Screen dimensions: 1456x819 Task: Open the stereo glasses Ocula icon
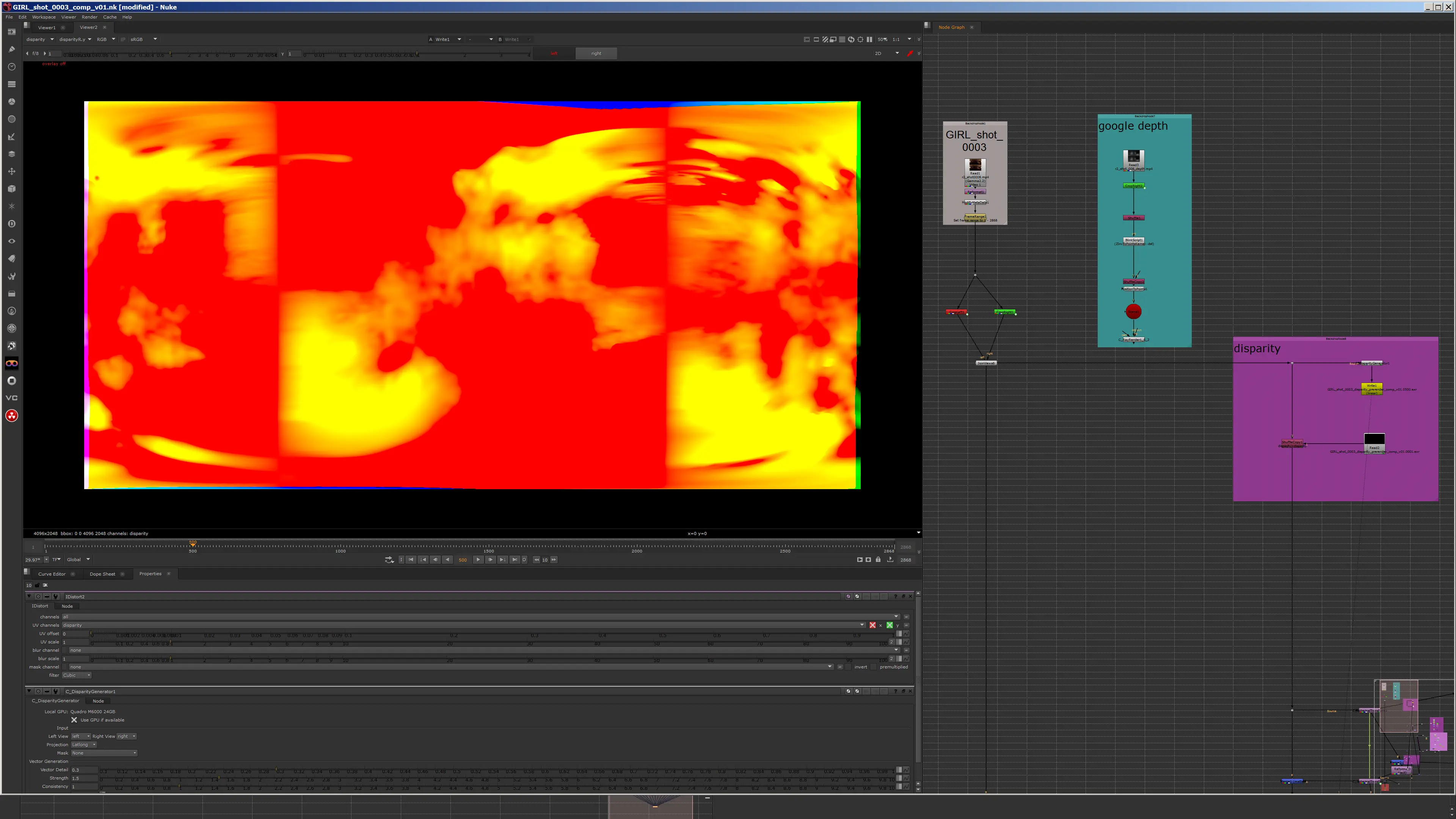point(11,364)
